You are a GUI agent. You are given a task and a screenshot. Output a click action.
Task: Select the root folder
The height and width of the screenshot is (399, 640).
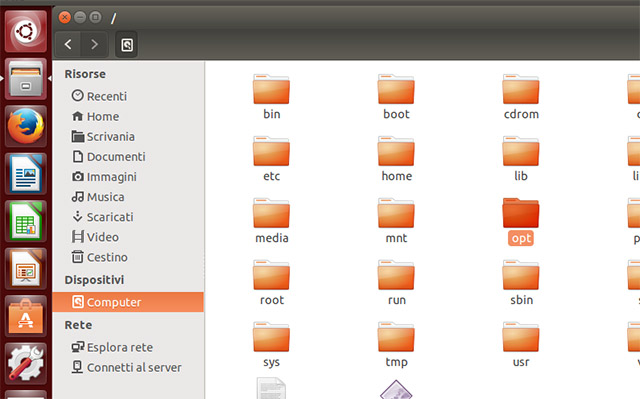(x=271, y=283)
